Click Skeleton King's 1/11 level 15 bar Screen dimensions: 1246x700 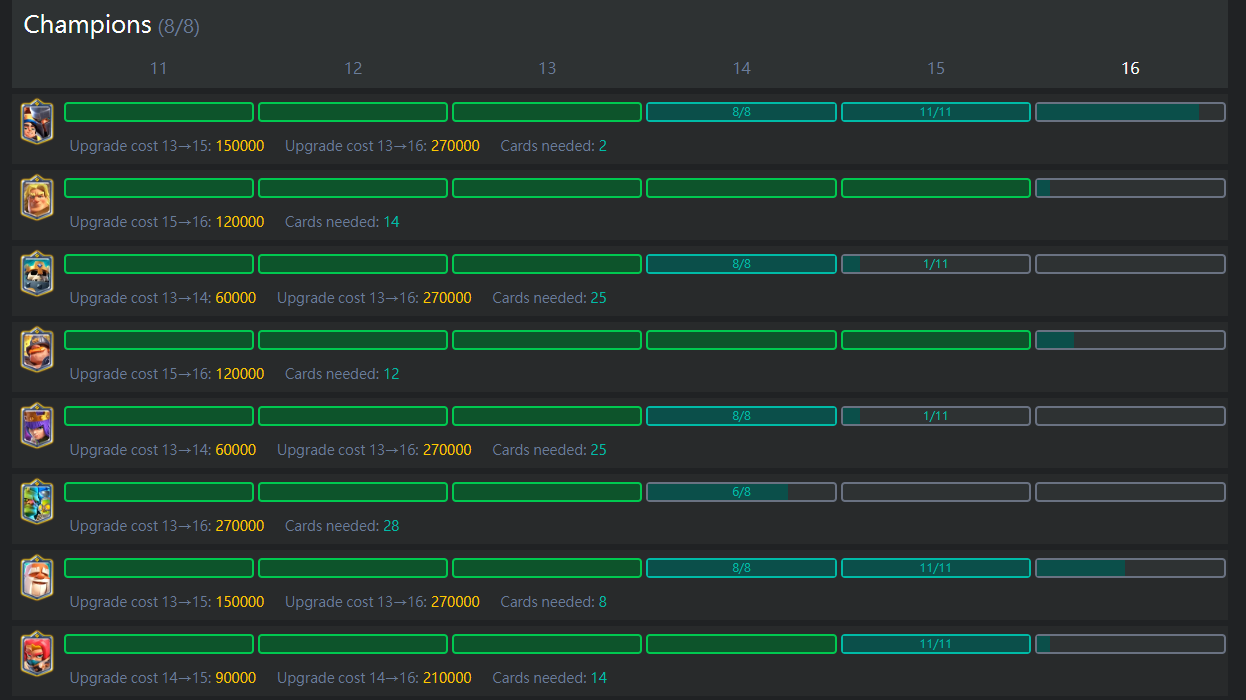[935, 264]
